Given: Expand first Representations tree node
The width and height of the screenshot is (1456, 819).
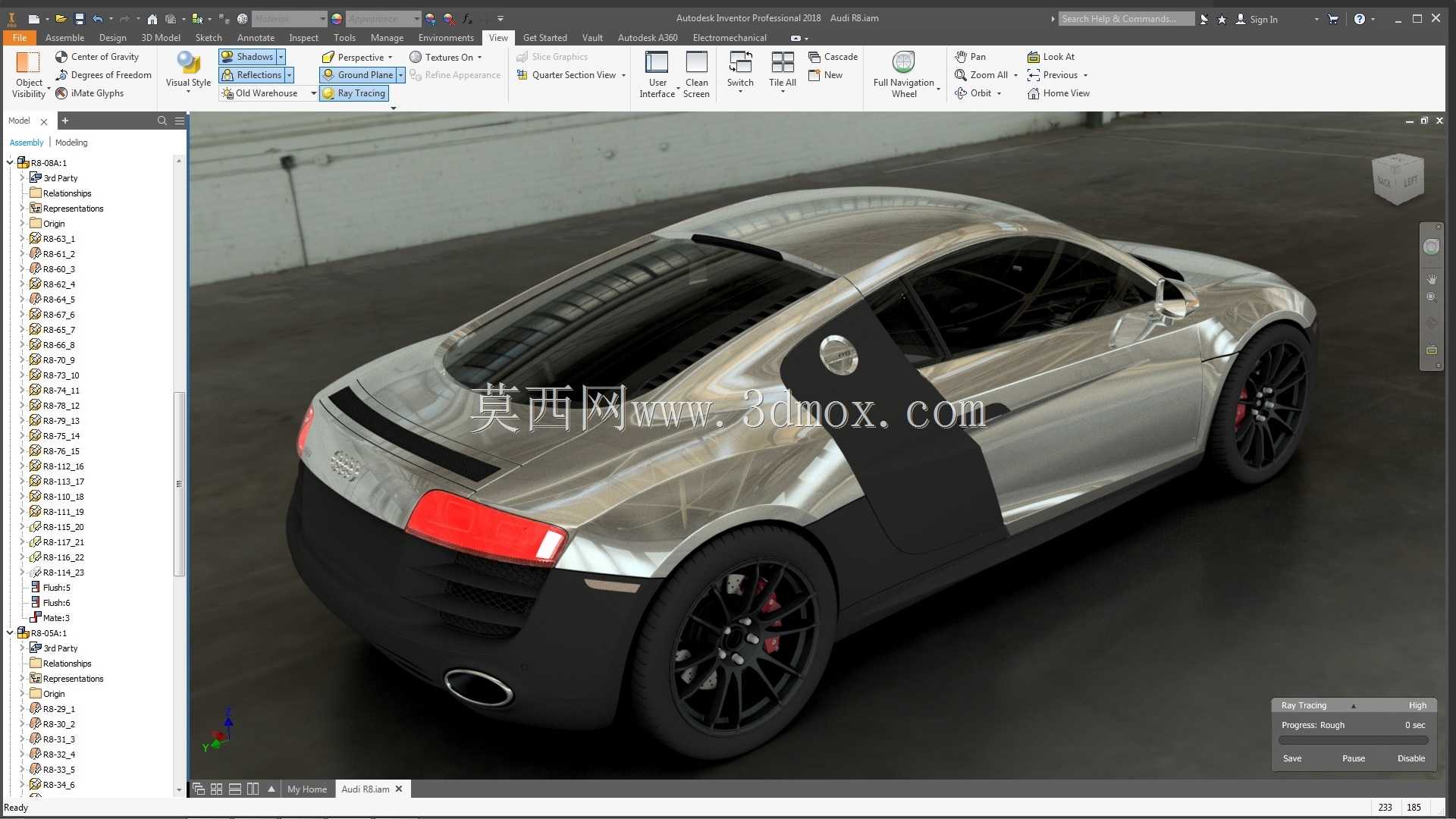Looking at the screenshot, I should (22, 209).
